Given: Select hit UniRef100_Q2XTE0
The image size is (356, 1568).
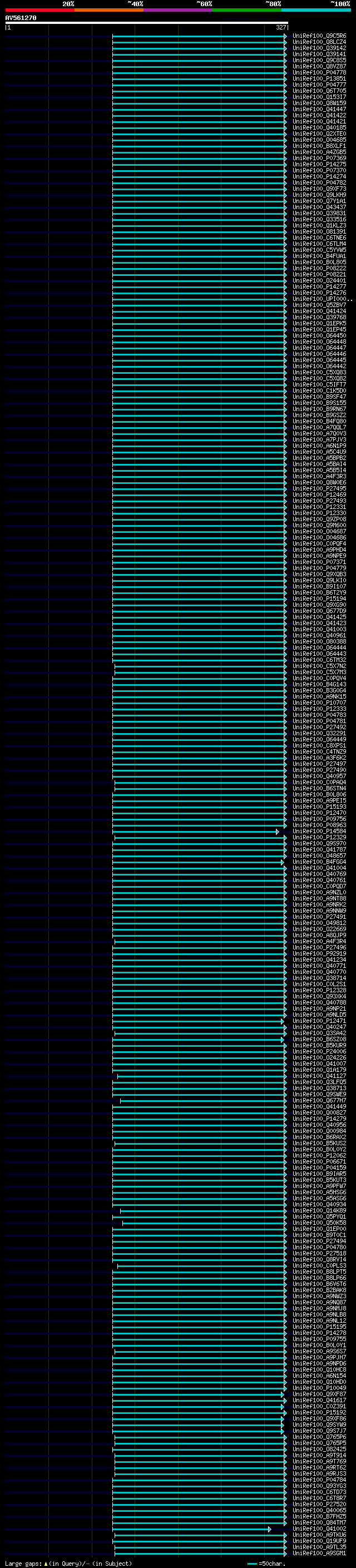Looking at the screenshot, I should click(x=319, y=134).
